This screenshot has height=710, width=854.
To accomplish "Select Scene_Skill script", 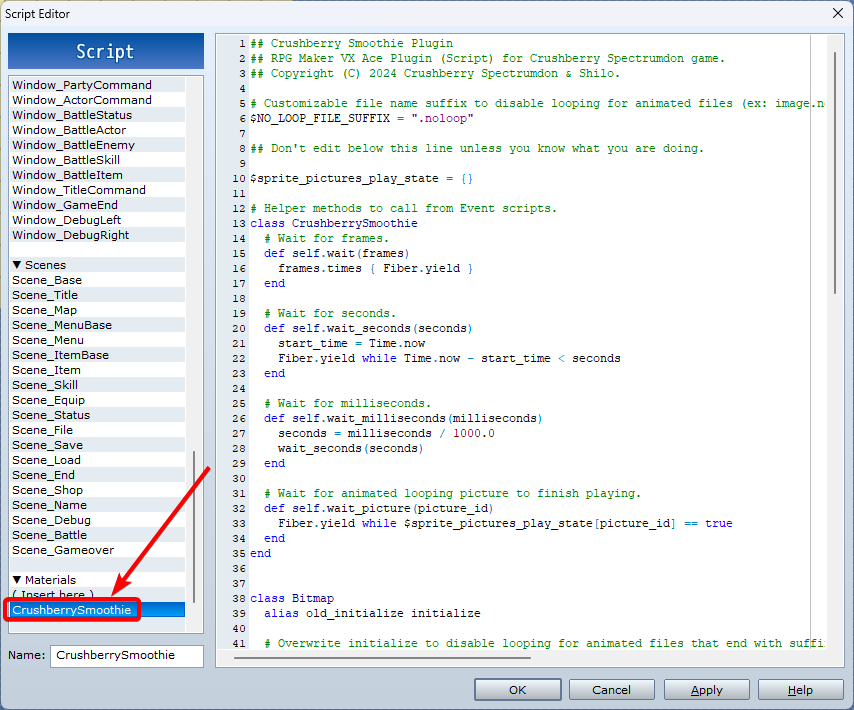I will [x=98, y=385].
